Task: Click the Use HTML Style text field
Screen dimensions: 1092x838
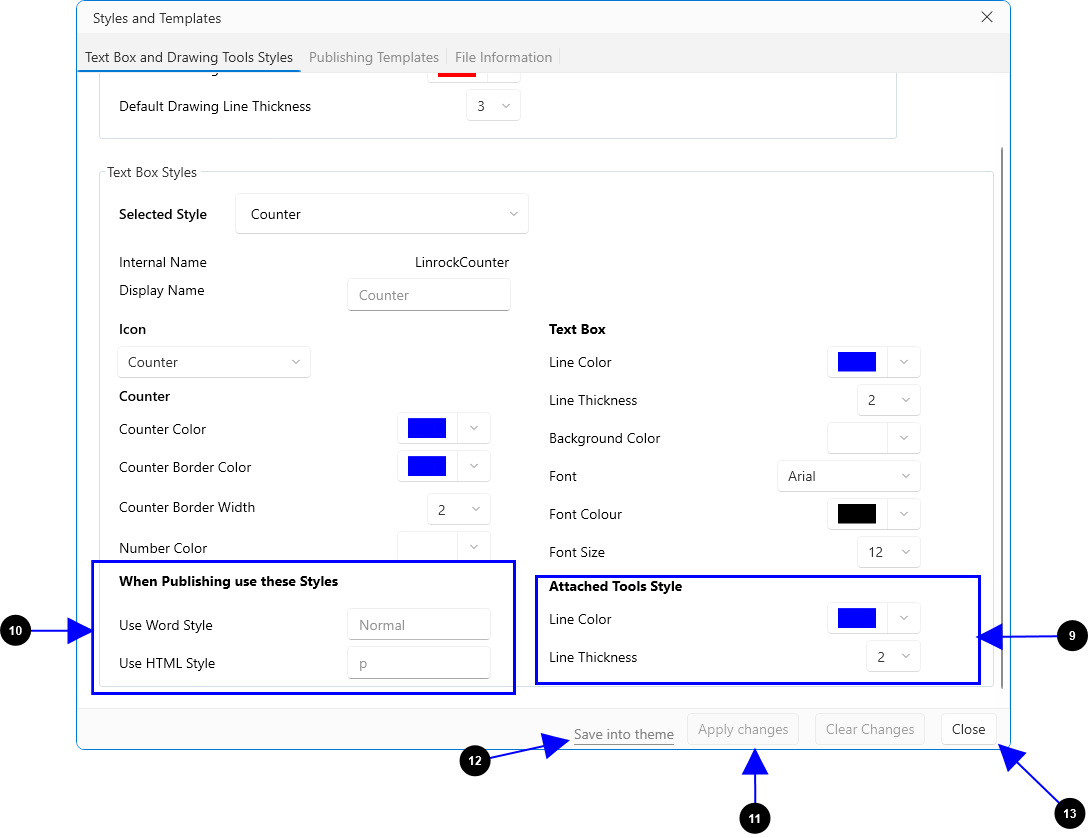Action: 419,663
